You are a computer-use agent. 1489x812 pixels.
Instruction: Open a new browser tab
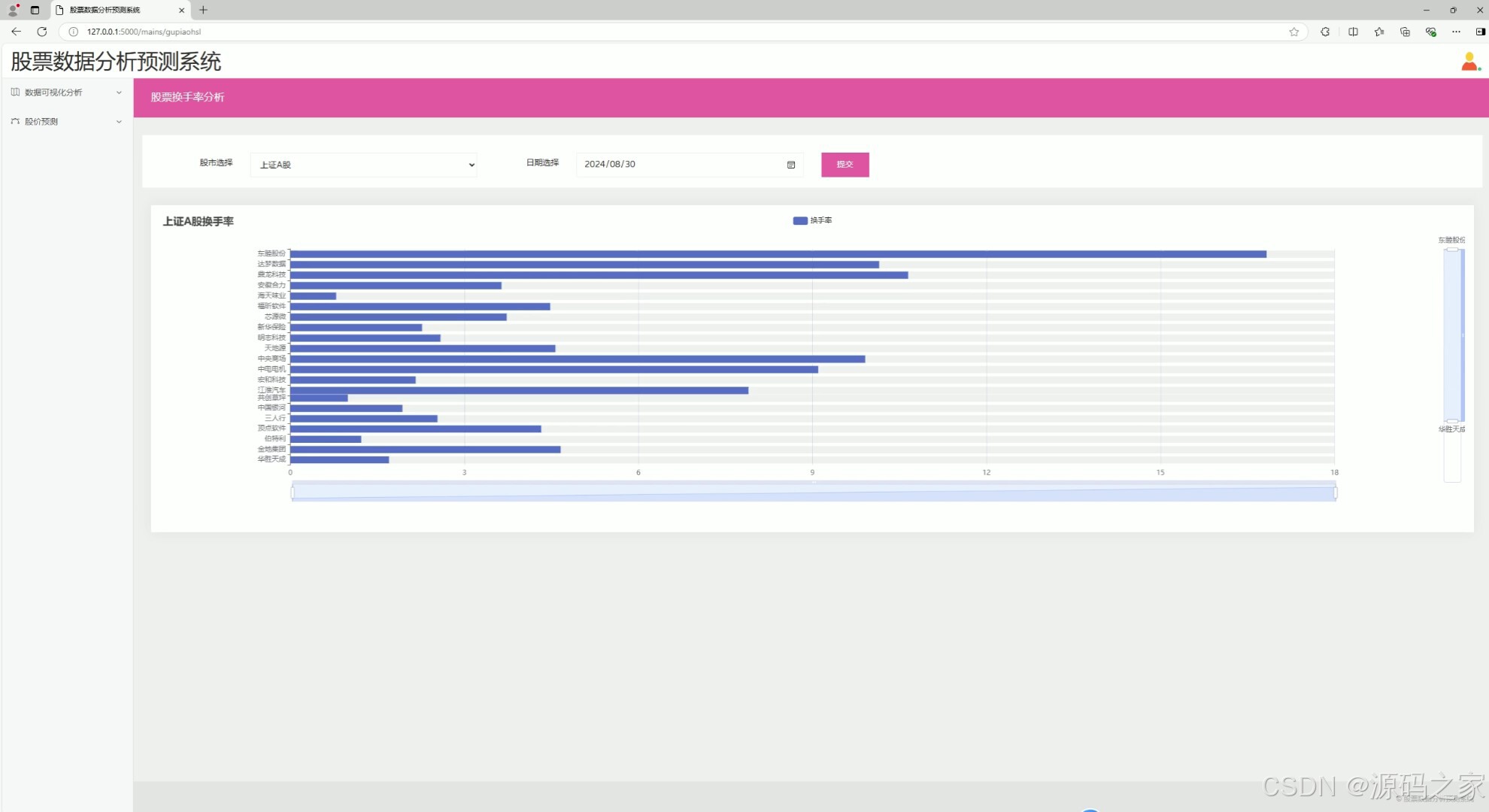click(203, 10)
